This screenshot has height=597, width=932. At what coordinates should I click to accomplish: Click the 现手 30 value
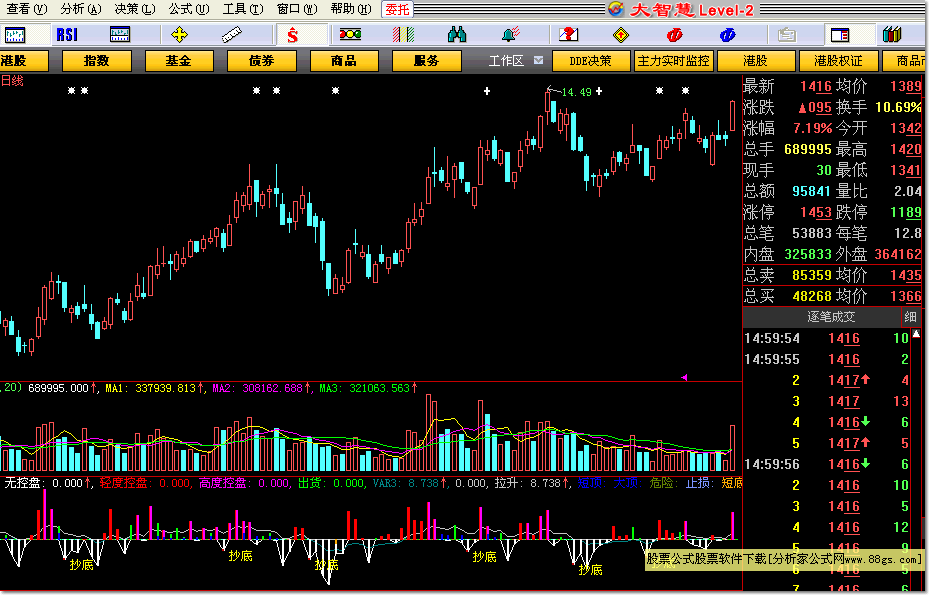click(824, 170)
